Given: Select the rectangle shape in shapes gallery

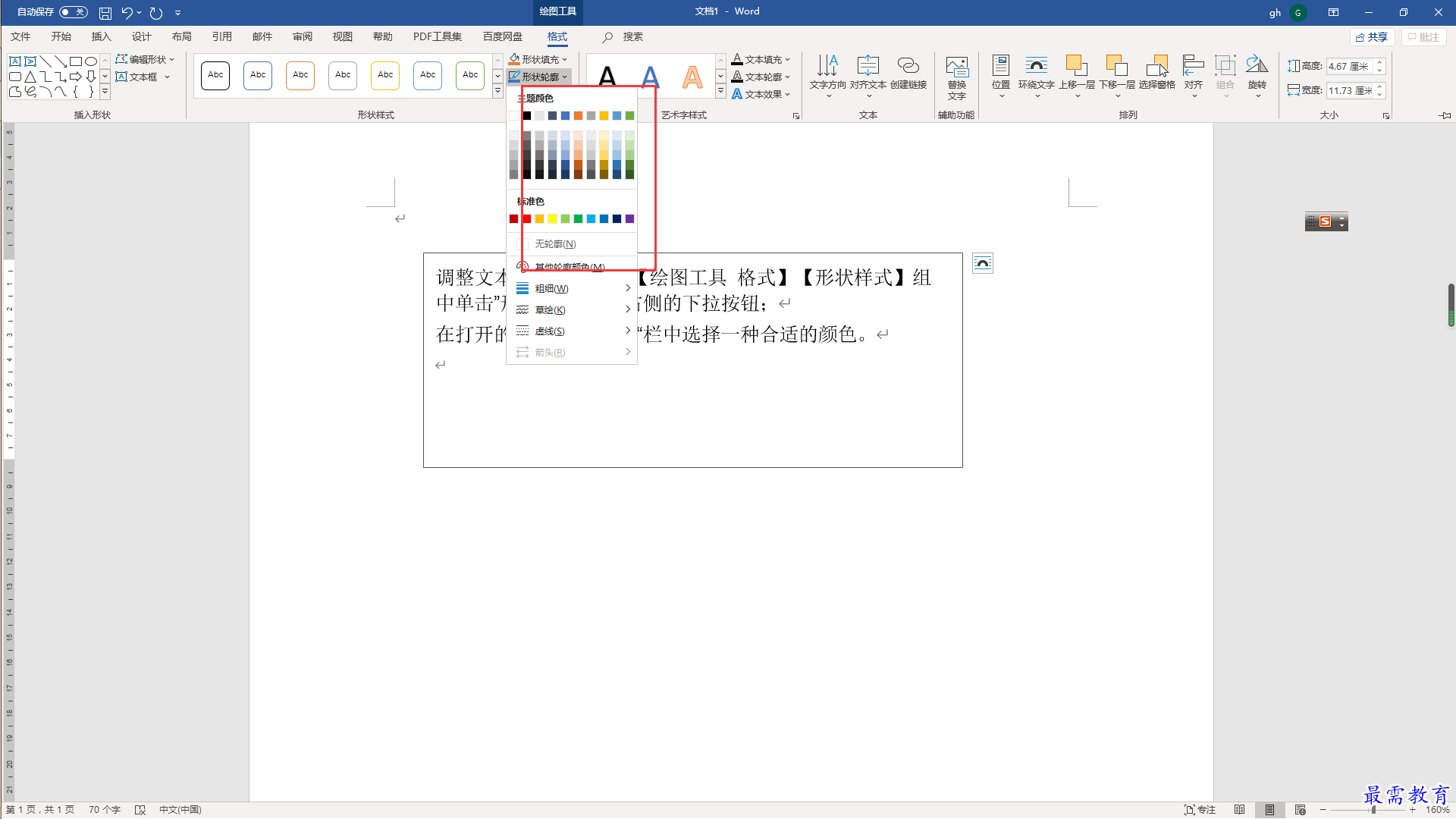Looking at the screenshot, I should pos(76,61).
